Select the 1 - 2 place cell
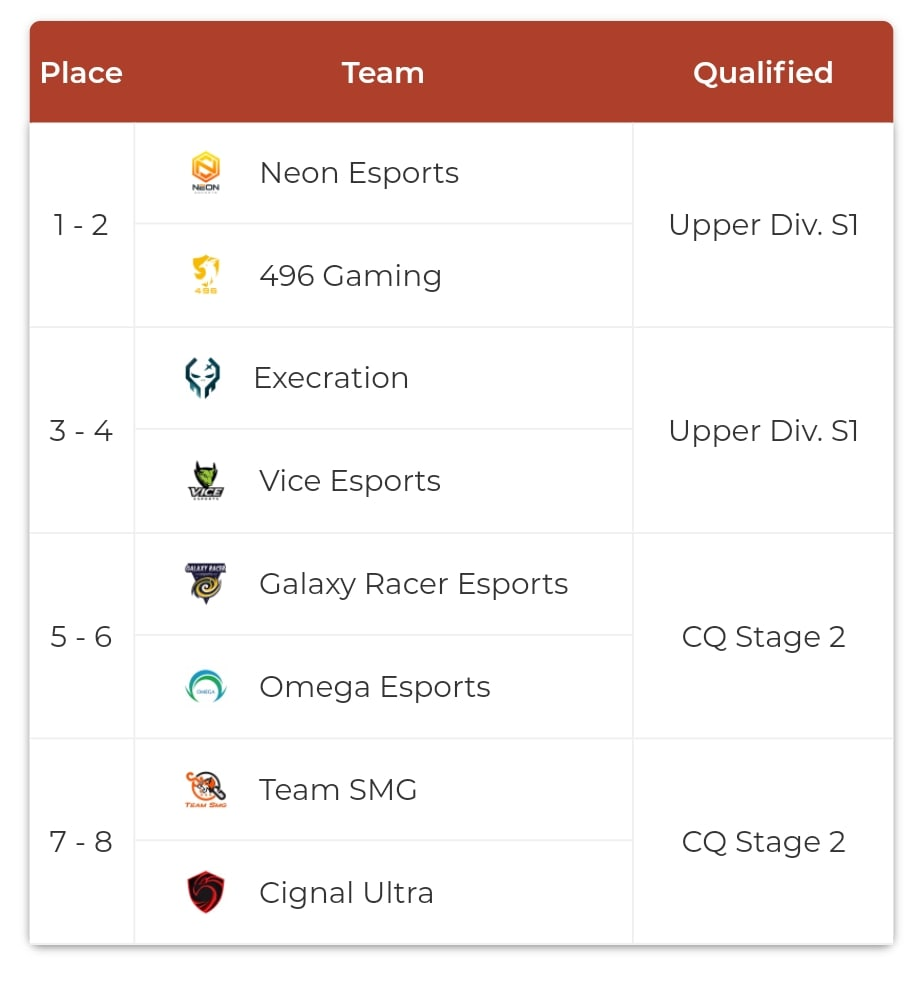Image resolution: width=920 pixels, height=981 pixels. click(81, 225)
